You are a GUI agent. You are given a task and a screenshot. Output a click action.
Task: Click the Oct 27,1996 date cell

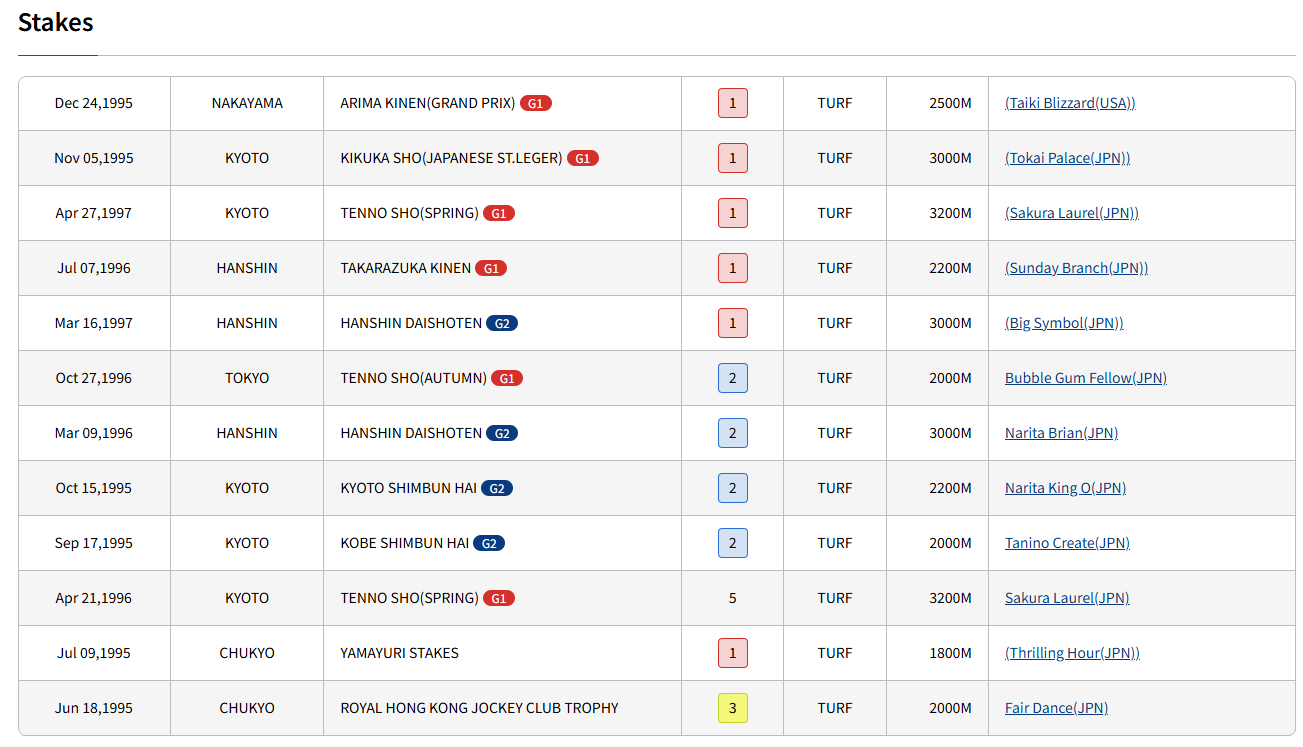coord(94,378)
